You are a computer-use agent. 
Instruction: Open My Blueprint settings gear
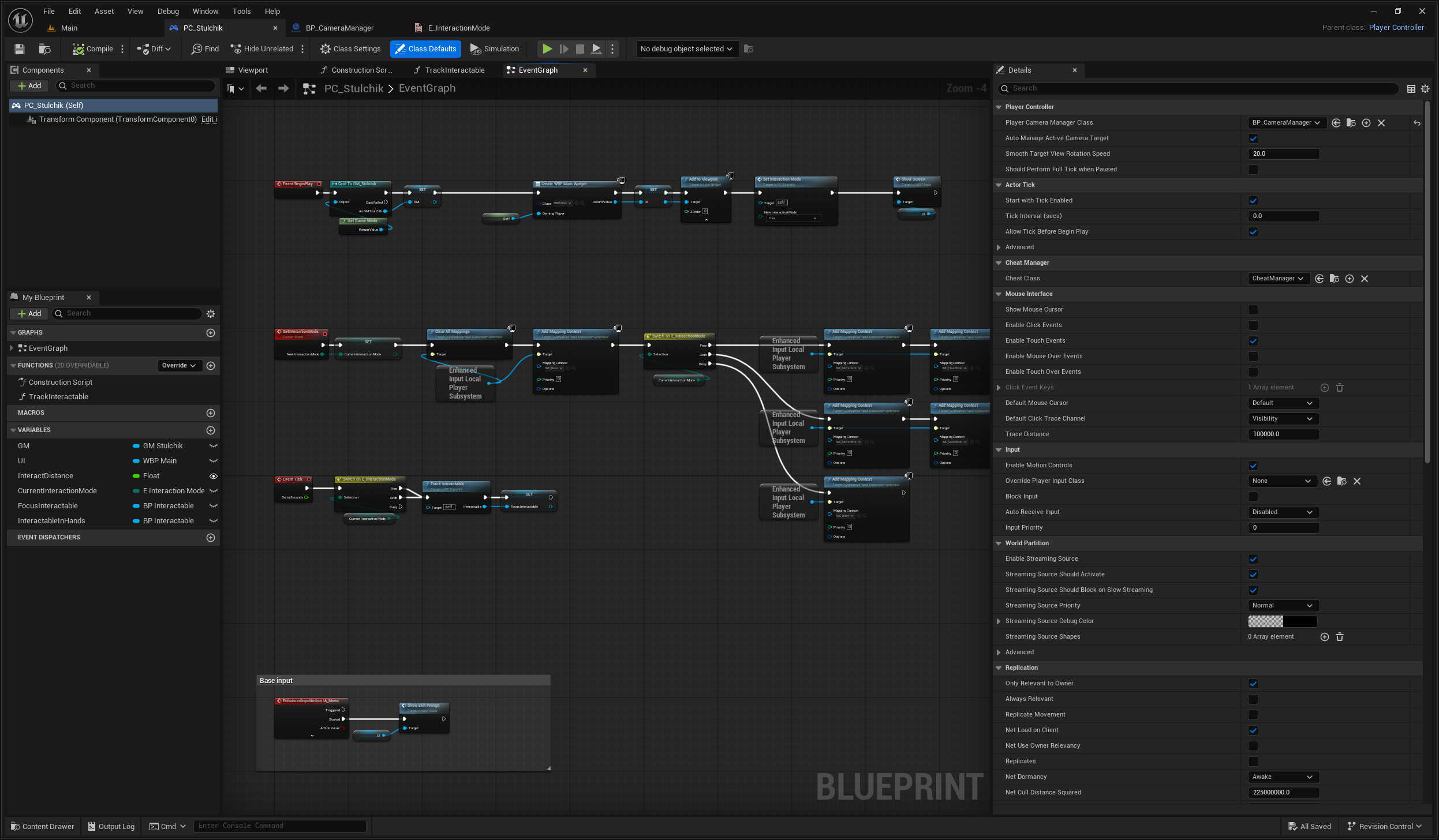pyautogui.click(x=211, y=314)
